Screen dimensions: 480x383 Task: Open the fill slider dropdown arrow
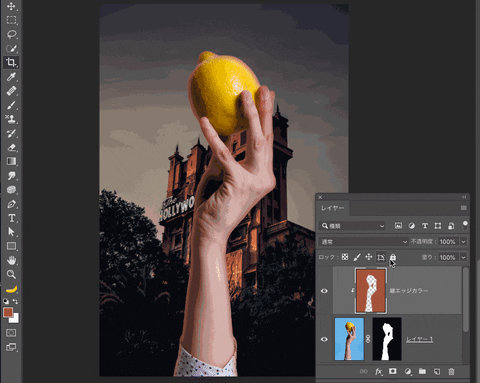(x=463, y=257)
